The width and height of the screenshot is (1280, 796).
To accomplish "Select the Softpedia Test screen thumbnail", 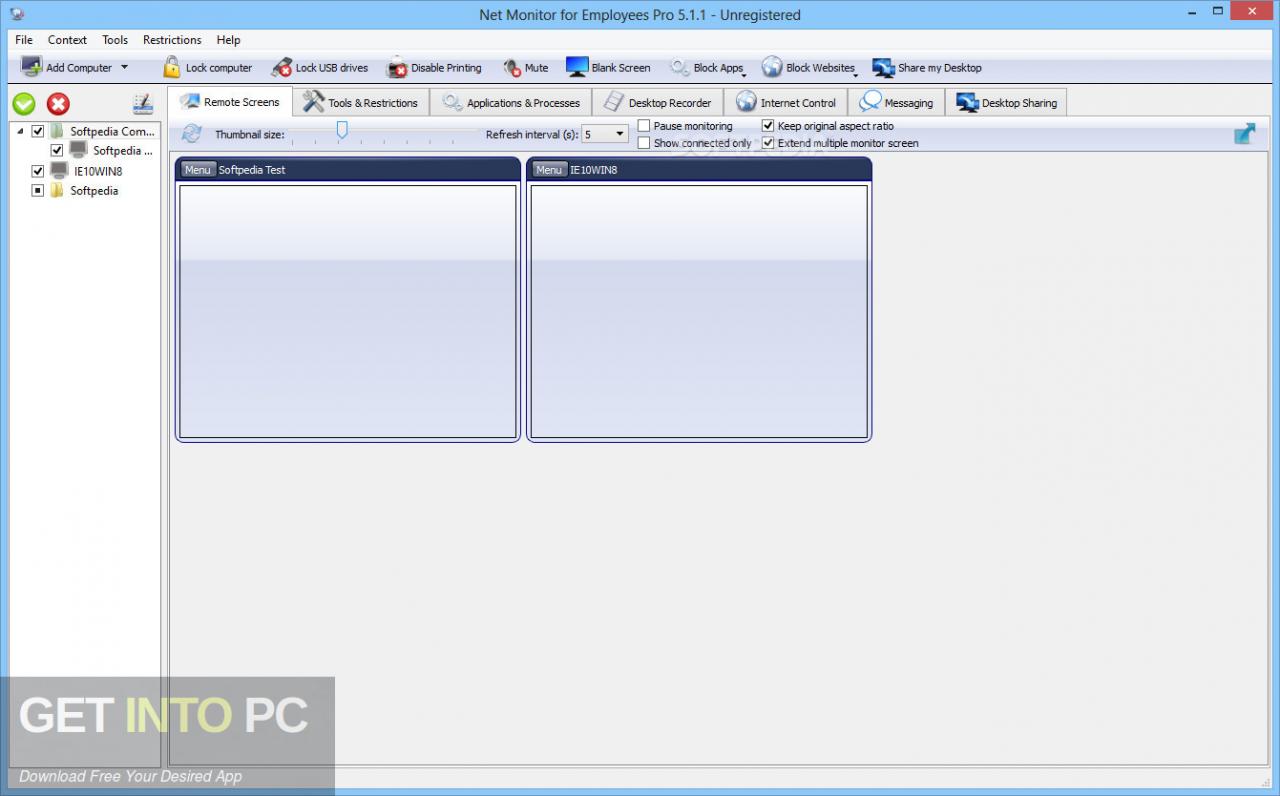I will click(348, 311).
